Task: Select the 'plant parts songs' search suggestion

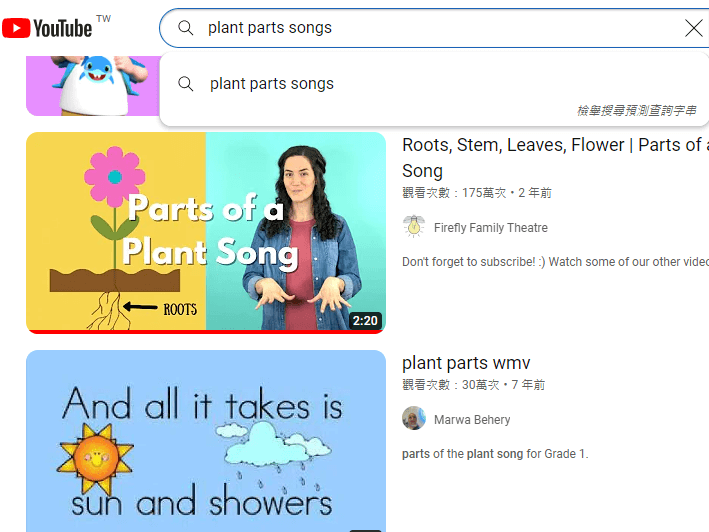Action: click(272, 84)
